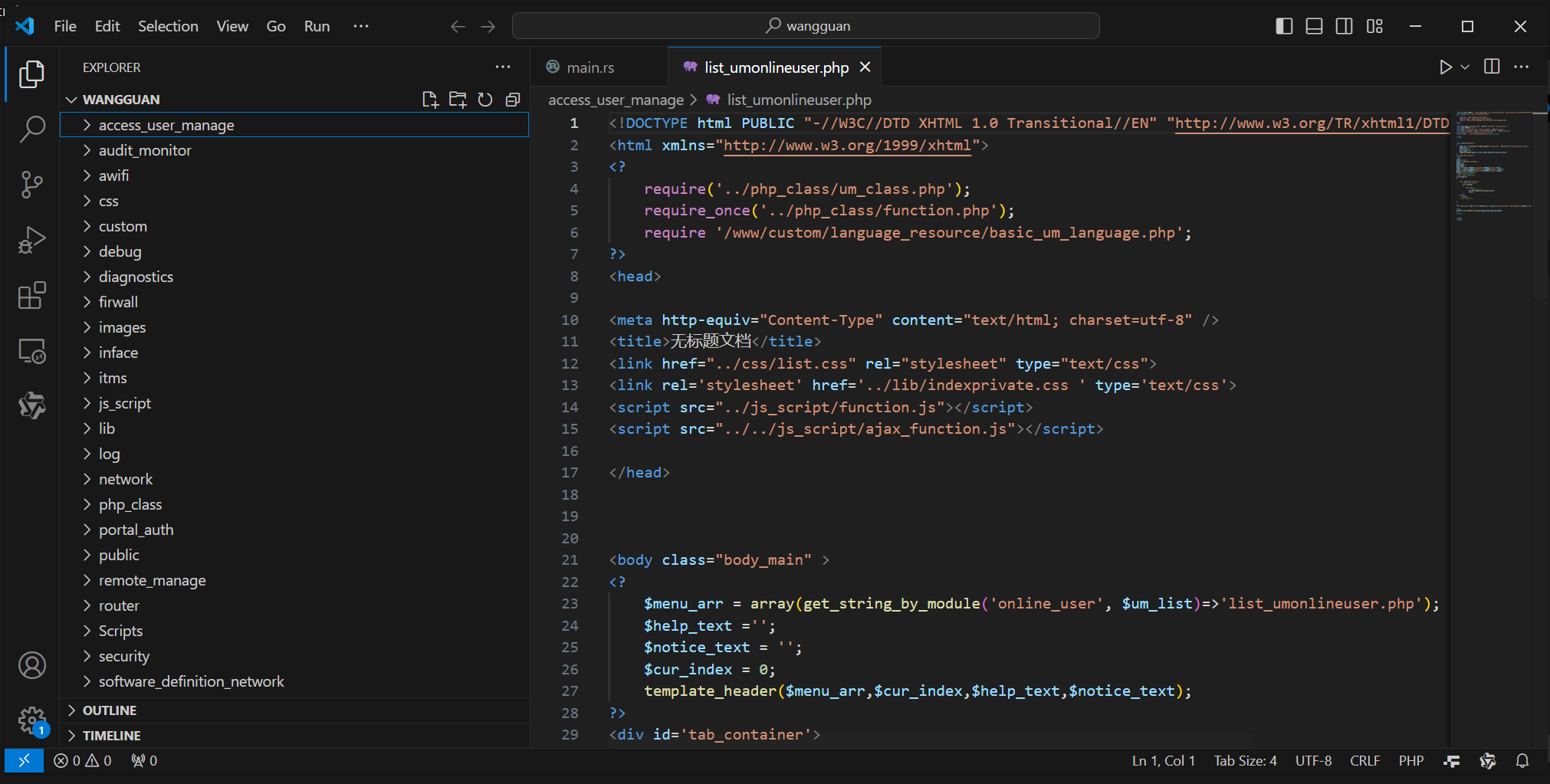
Task: Collapse all folders in Explorer
Action: 513,100
